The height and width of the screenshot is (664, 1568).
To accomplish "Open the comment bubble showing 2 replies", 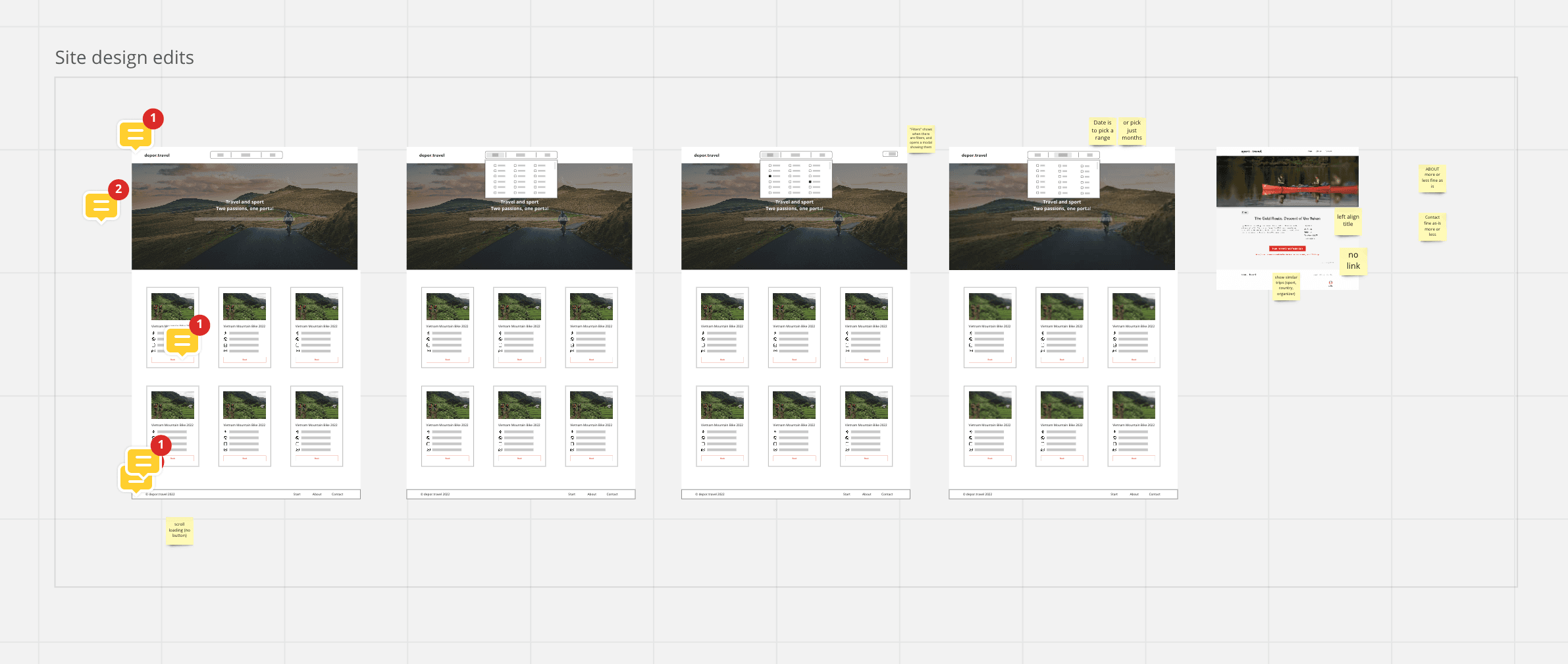I will click(101, 206).
